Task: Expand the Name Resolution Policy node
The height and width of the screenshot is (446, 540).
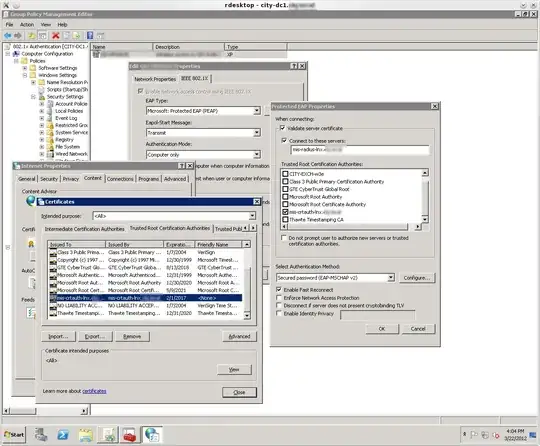Action: pos(33,82)
